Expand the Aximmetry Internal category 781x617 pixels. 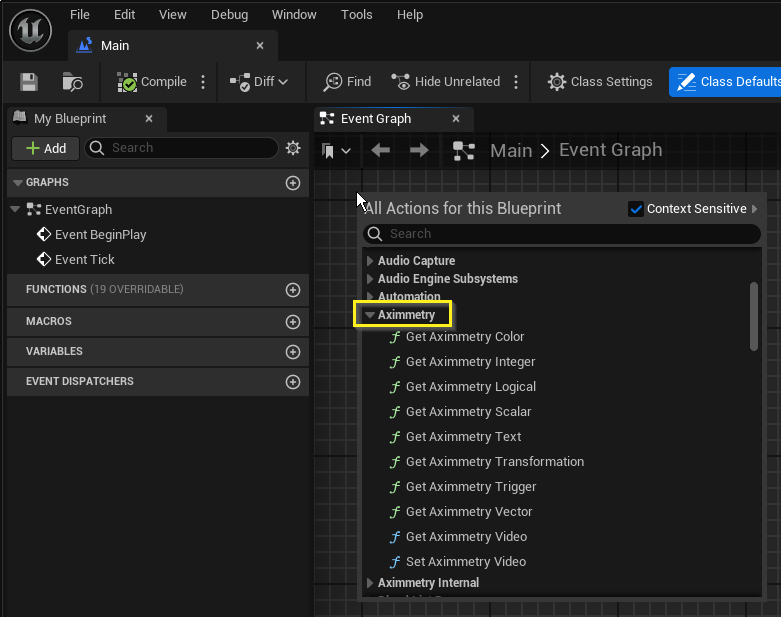[370, 583]
